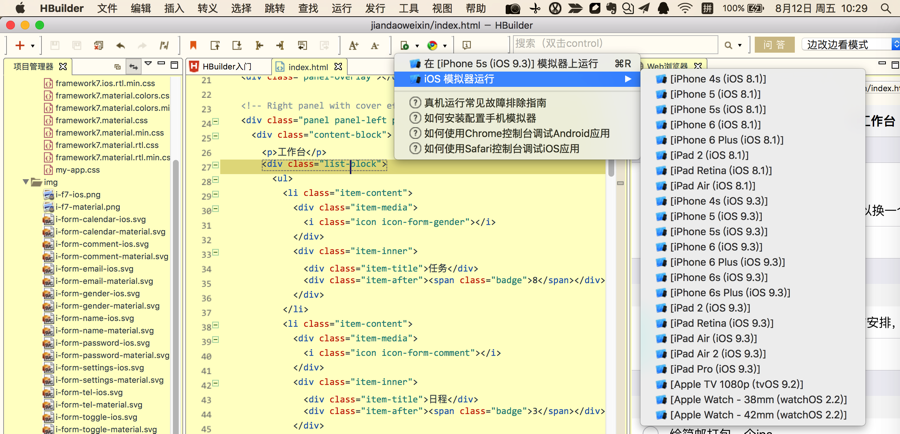Click the run on device toolbar icon
This screenshot has width=900, height=434.
point(405,45)
